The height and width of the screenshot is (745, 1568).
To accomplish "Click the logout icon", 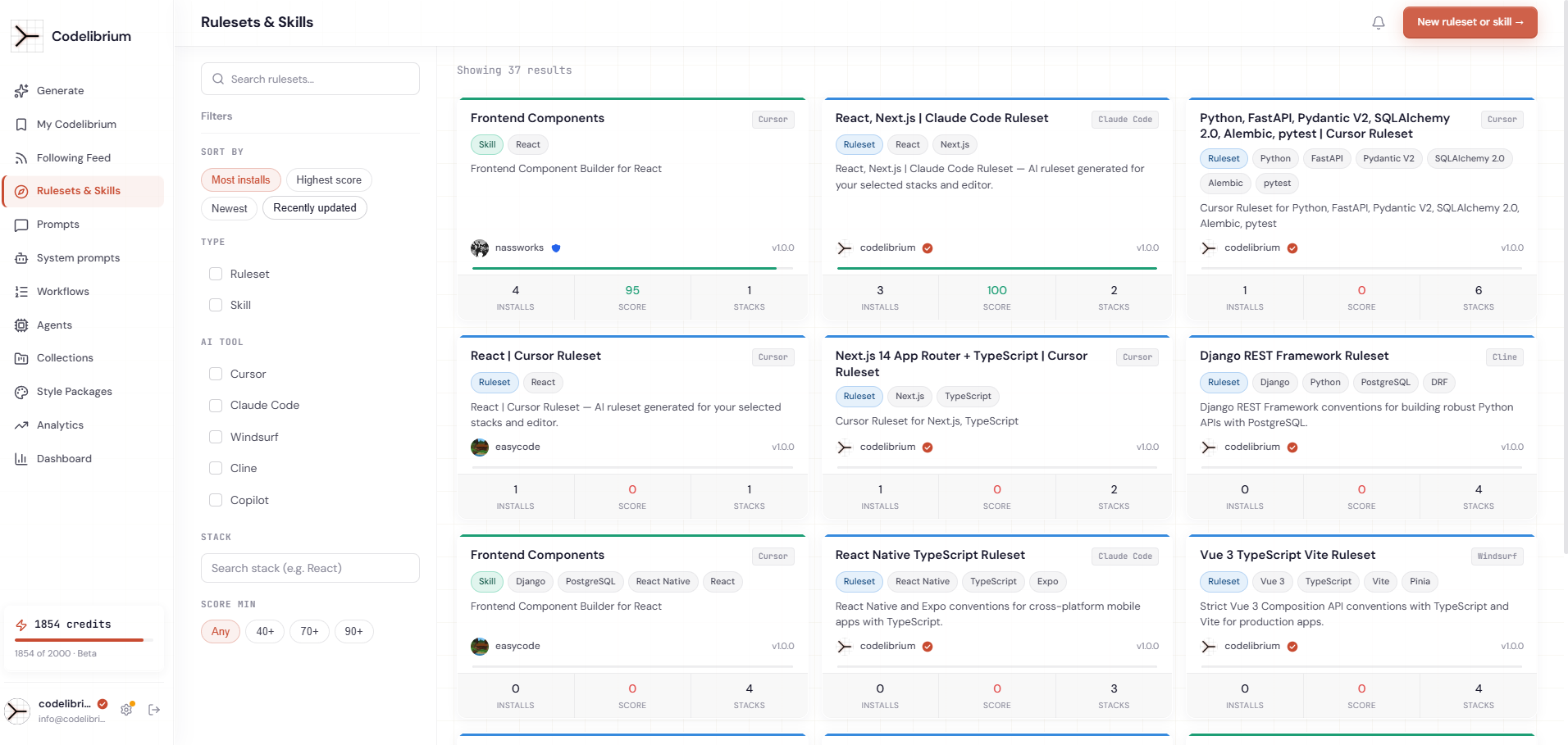I will pos(154,710).
